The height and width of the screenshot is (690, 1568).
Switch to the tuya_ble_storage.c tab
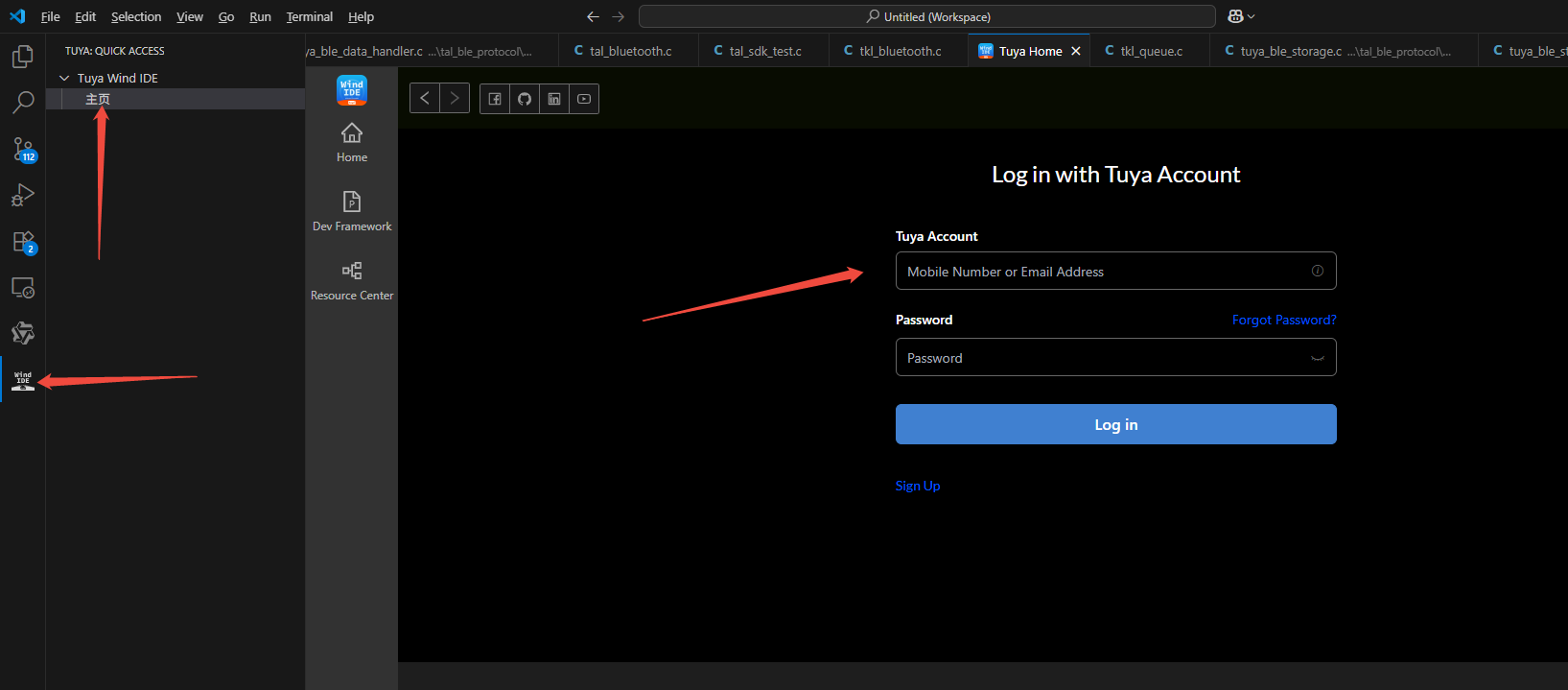coord(1344,51)
